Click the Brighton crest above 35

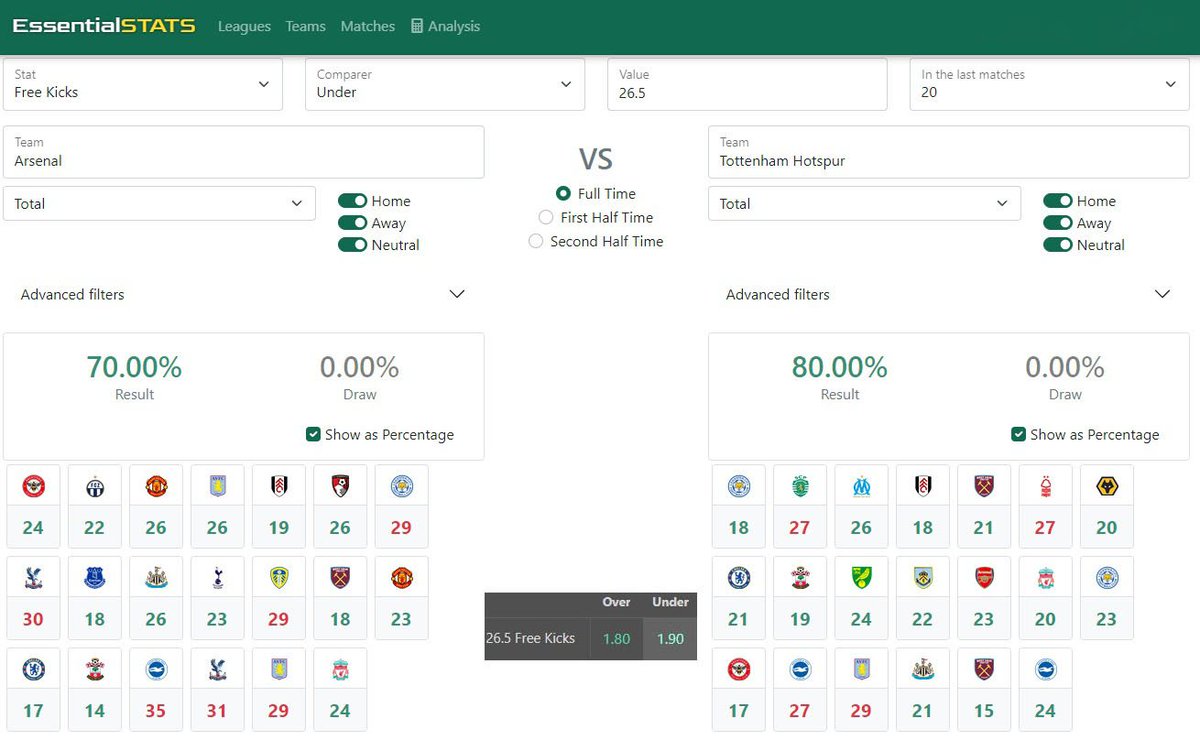coord(156,670)
